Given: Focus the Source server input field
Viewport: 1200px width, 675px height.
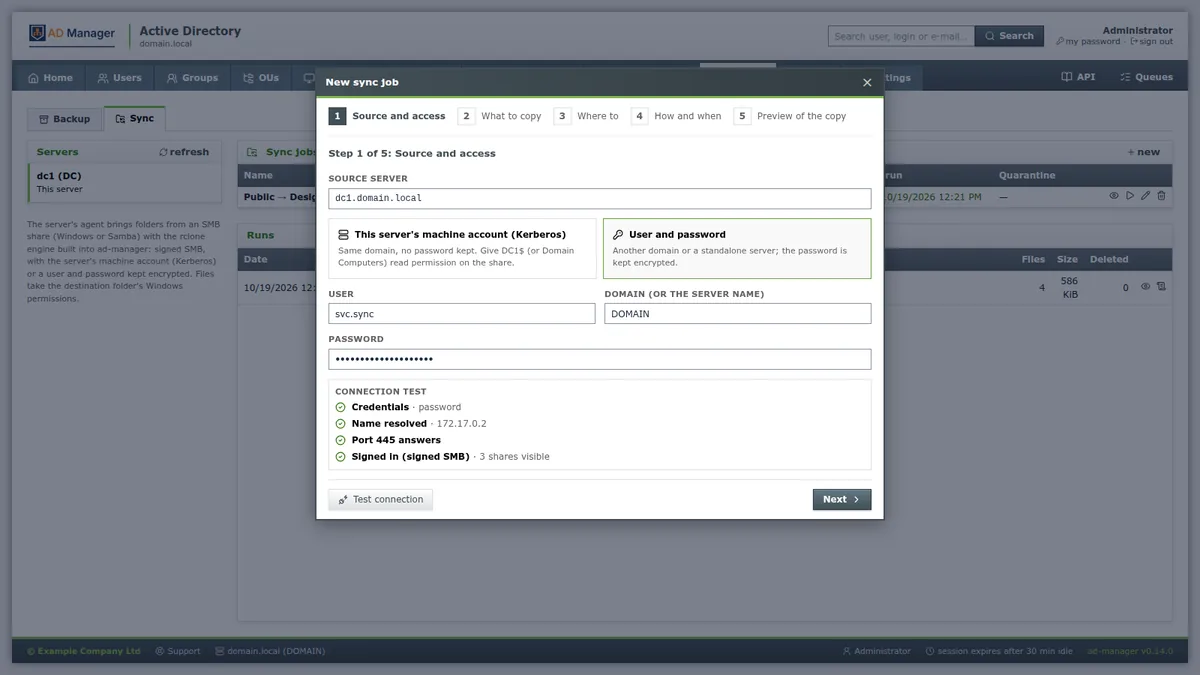Looking at the screenshot, I should click(600, 198).
